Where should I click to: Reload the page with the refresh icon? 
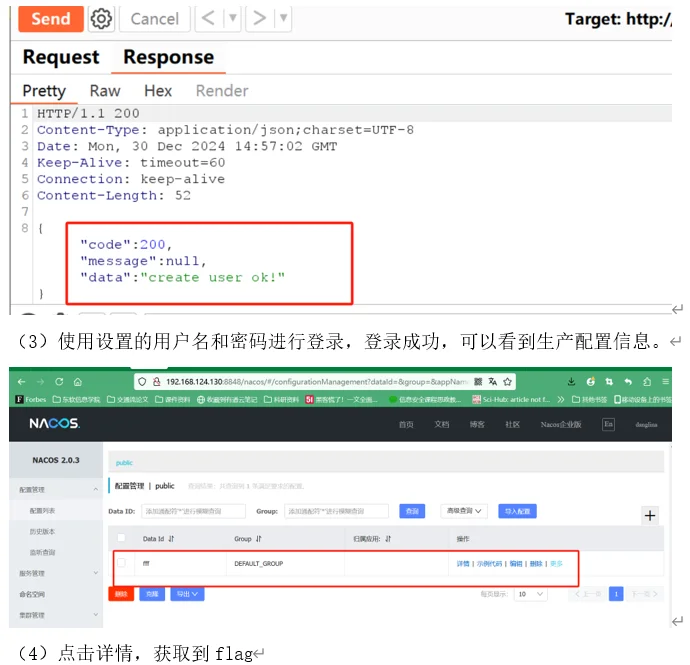(x=59, y=382)
